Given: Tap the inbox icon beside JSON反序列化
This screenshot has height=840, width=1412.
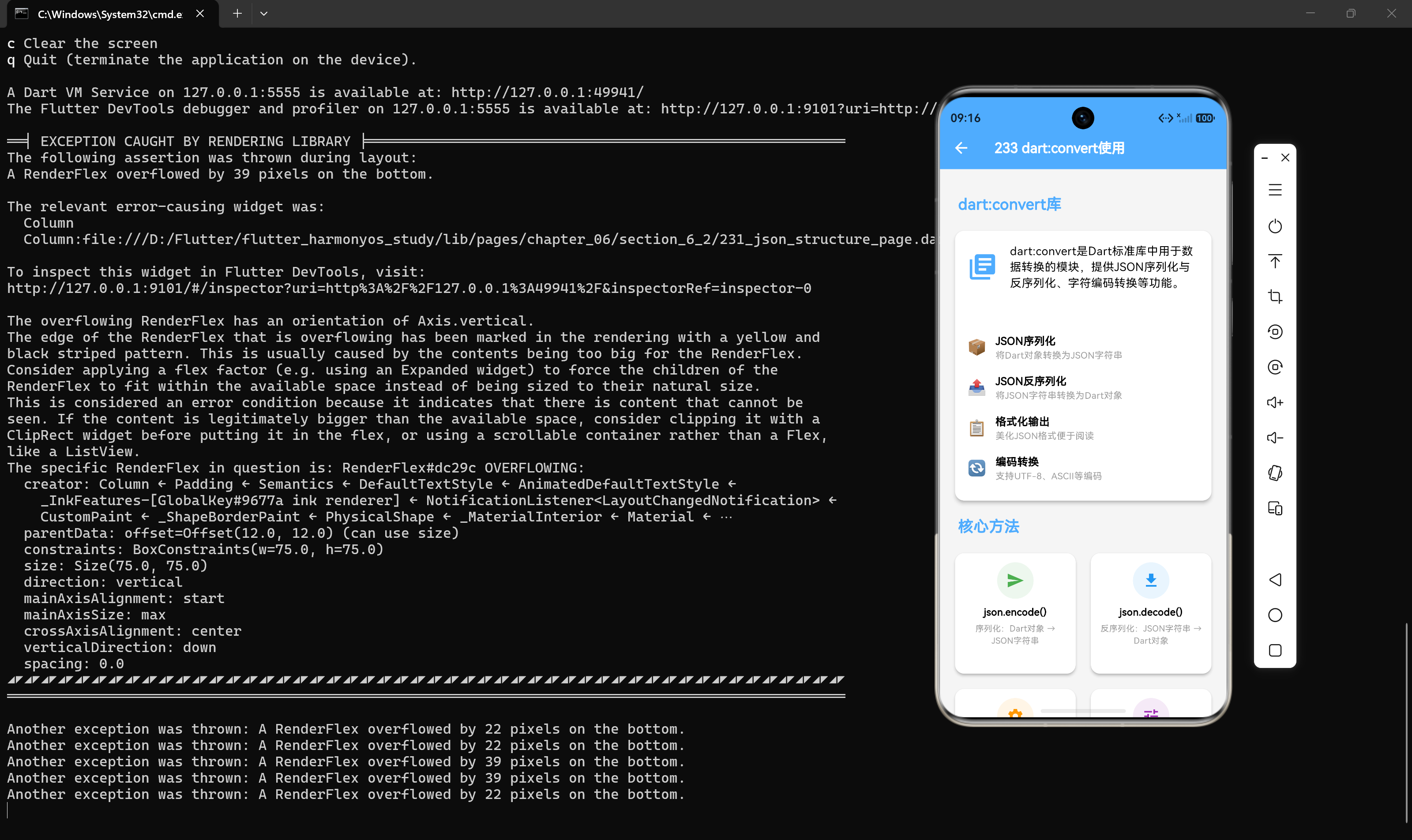Looking at the screenshot, I should [x=976, y=387].
